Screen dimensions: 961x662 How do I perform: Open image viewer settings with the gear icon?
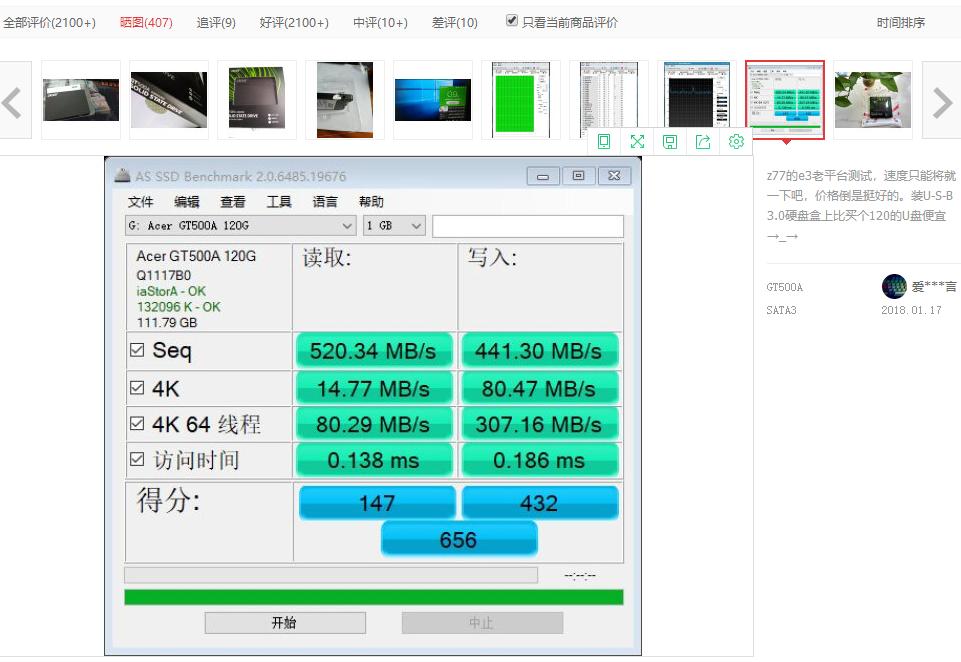[x=736, y=141]
